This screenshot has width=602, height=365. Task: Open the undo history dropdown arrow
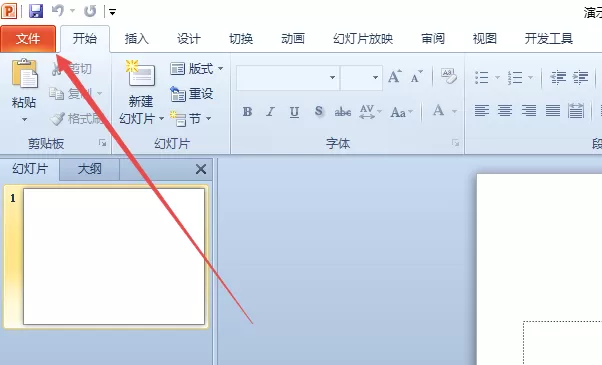72,11
